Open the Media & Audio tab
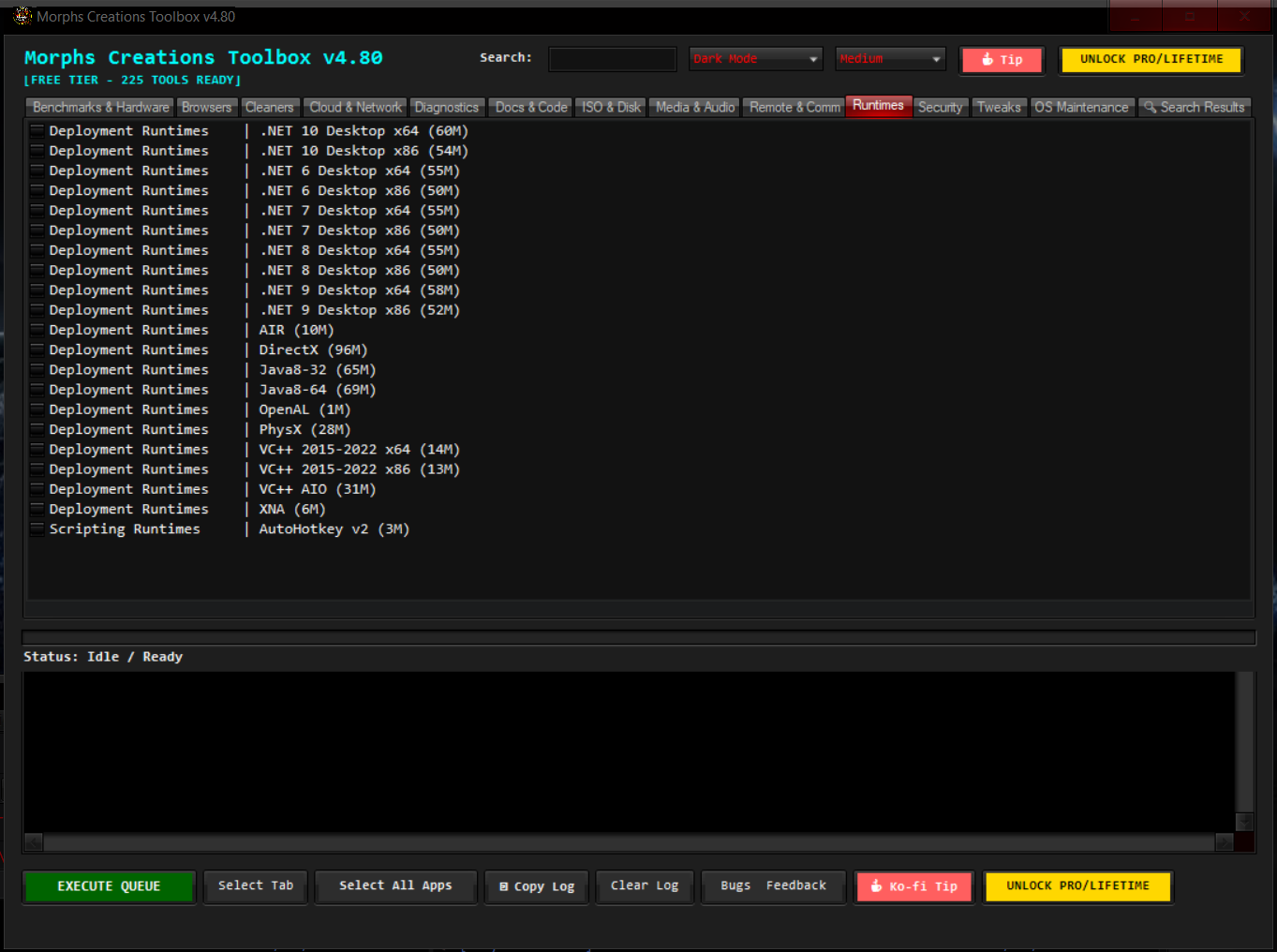 pyautogui.click(x=695, y=108)
